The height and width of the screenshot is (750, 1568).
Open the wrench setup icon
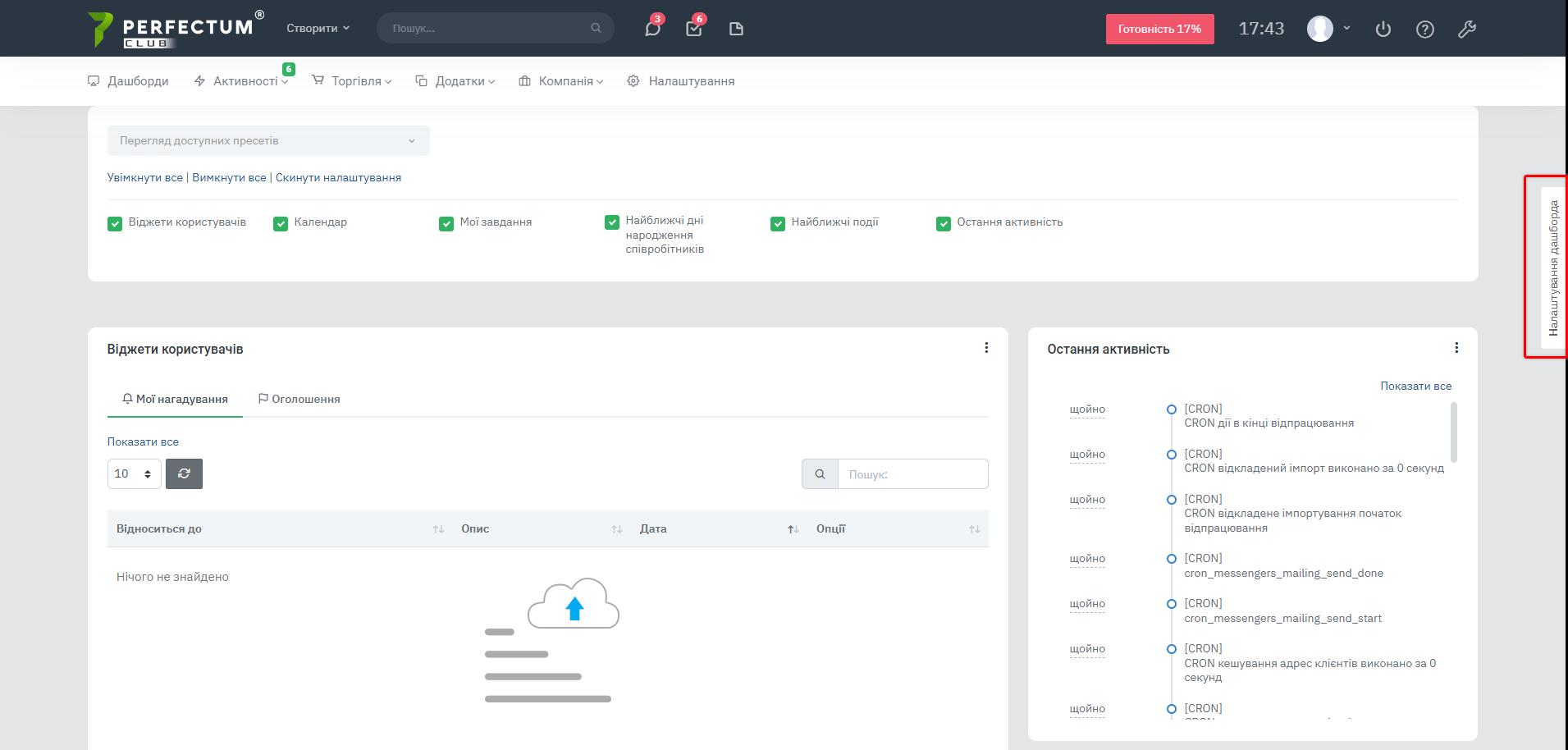point(1467,29)
